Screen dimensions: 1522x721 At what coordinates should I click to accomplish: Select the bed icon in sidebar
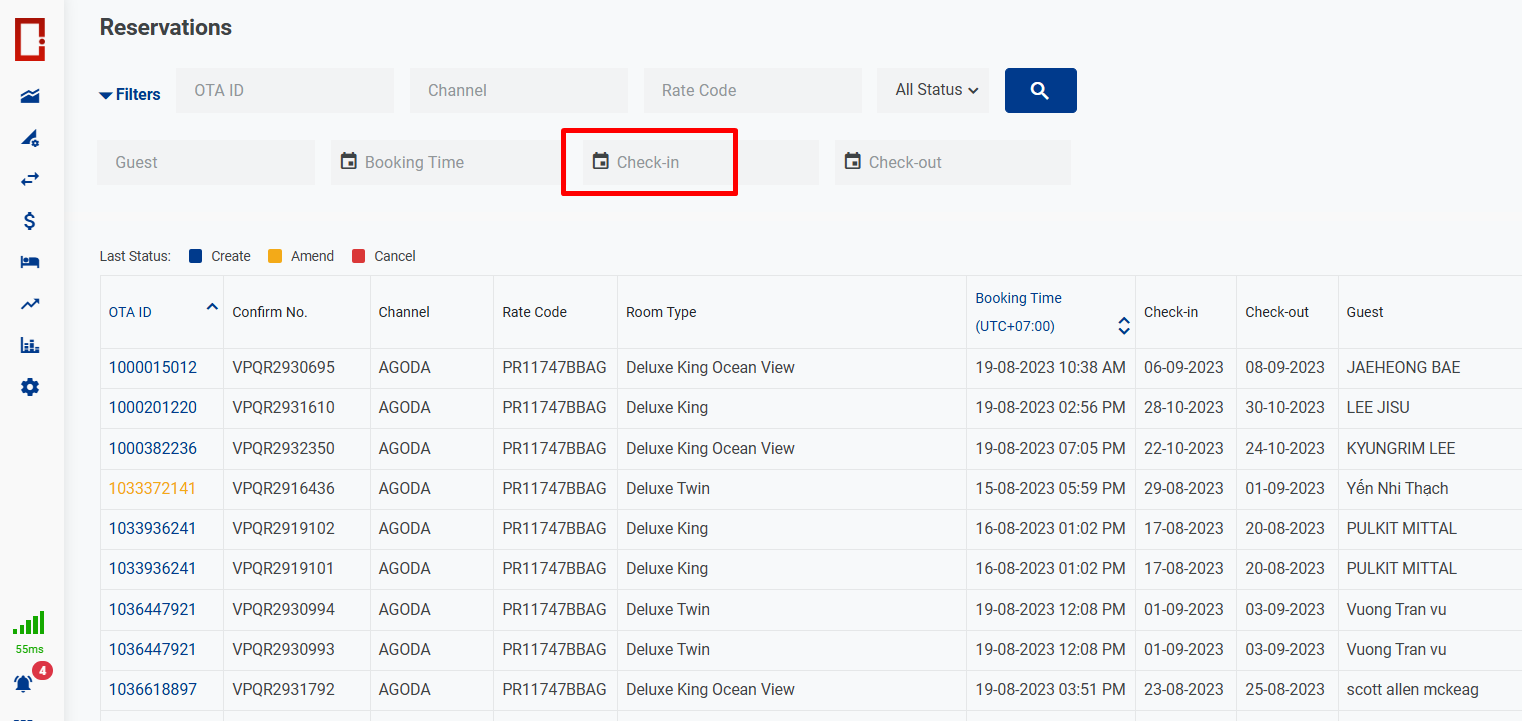tap(30, 262)
